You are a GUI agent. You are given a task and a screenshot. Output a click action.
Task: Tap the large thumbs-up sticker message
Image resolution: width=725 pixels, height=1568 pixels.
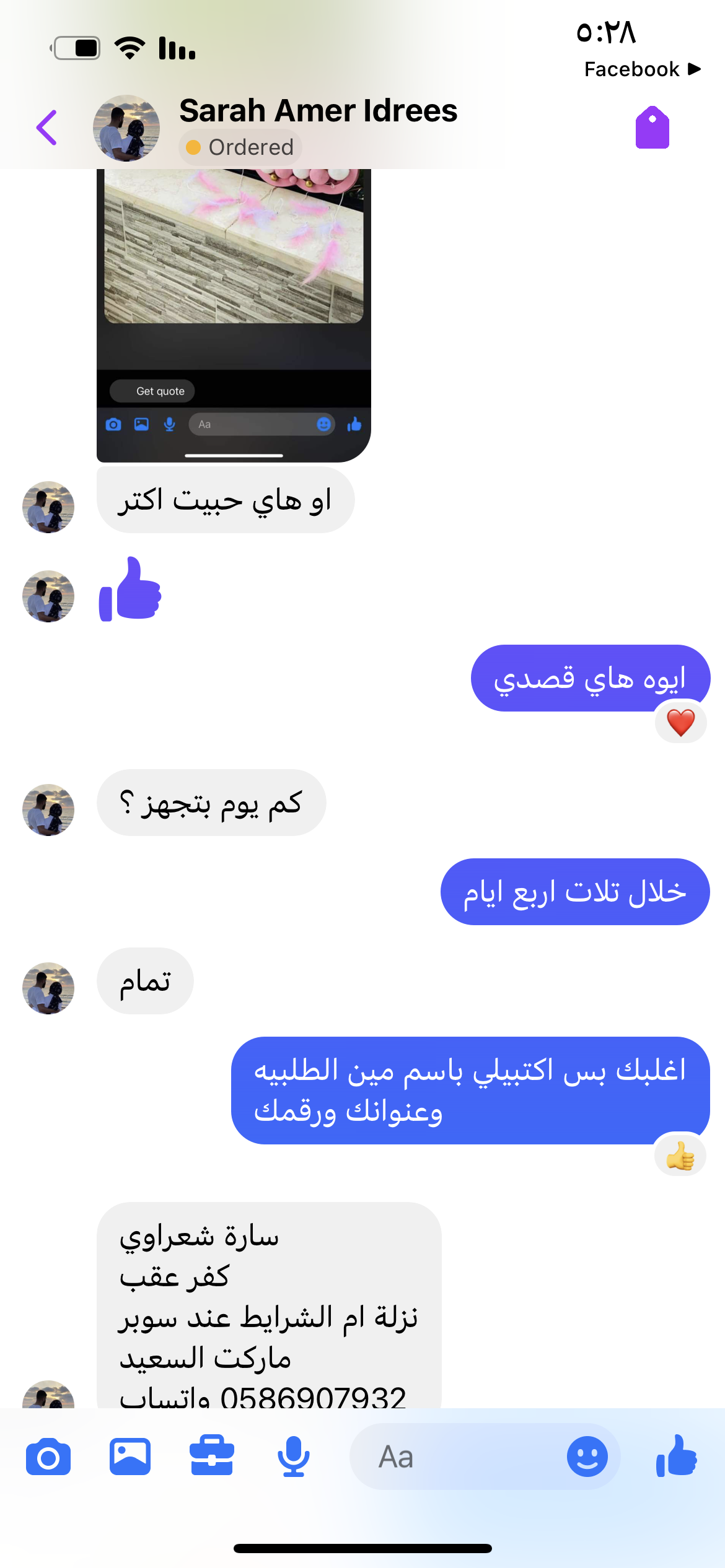tap(130, 589)
